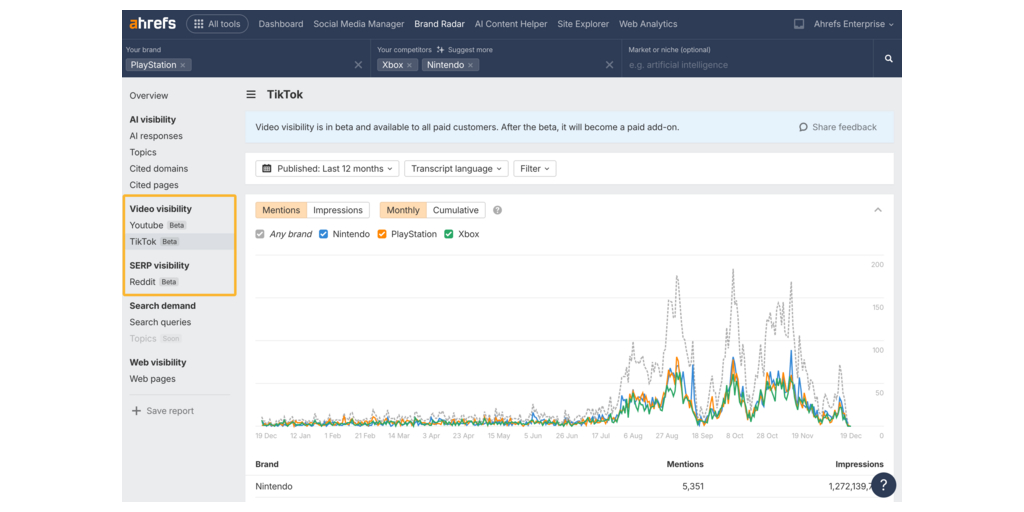The height and width of the screenshot is (512, 1024).
Task: Toggle the Xbox legend checkbox
Action: [x=449, y=234]
